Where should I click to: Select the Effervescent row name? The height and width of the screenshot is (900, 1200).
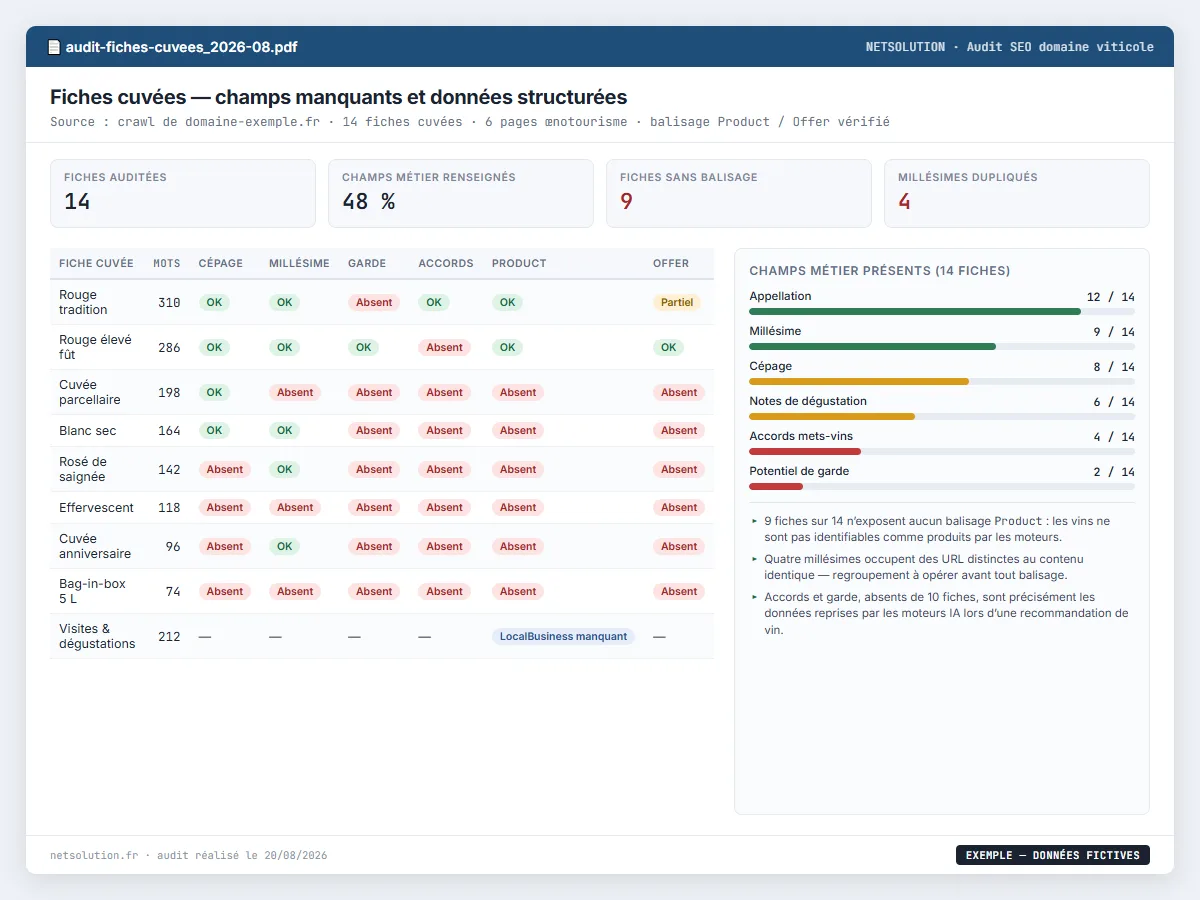tap(96, 508)
